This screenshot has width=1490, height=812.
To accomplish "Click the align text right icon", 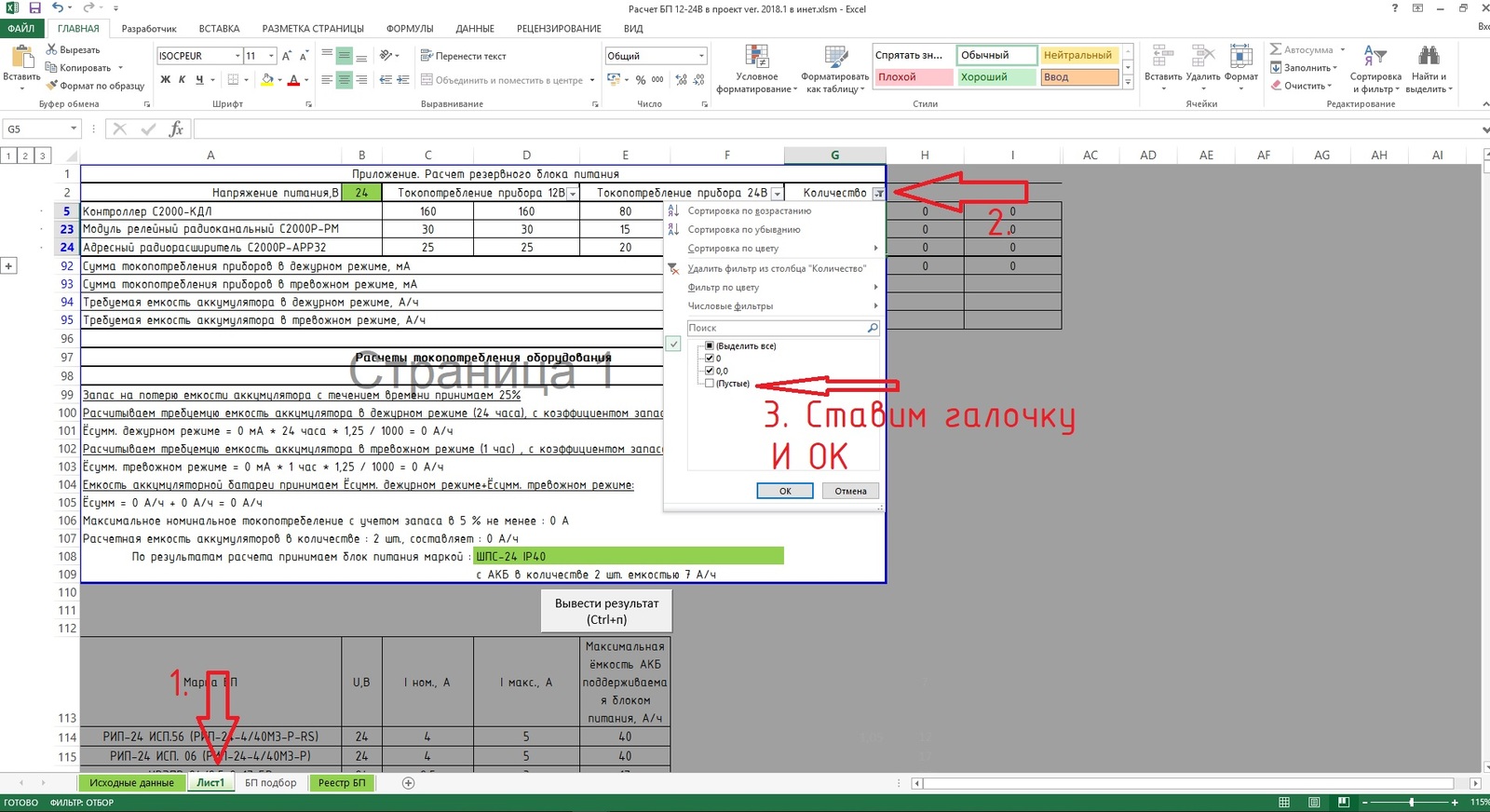I will click(361, 80).
